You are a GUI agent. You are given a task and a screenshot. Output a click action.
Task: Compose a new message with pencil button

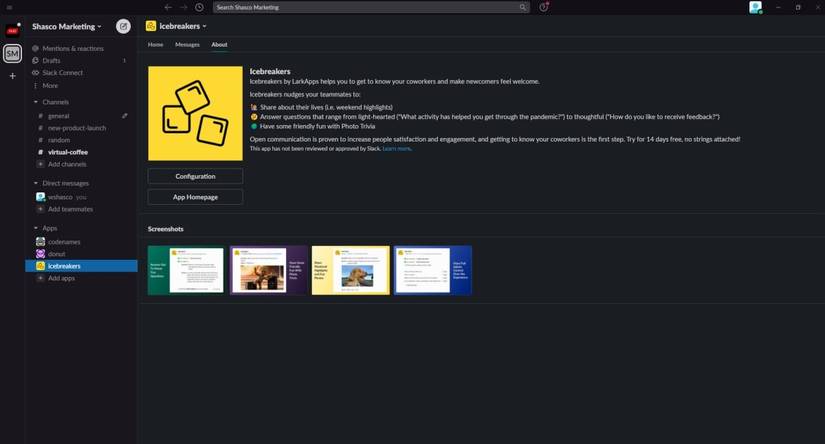[x=123, y=26]
